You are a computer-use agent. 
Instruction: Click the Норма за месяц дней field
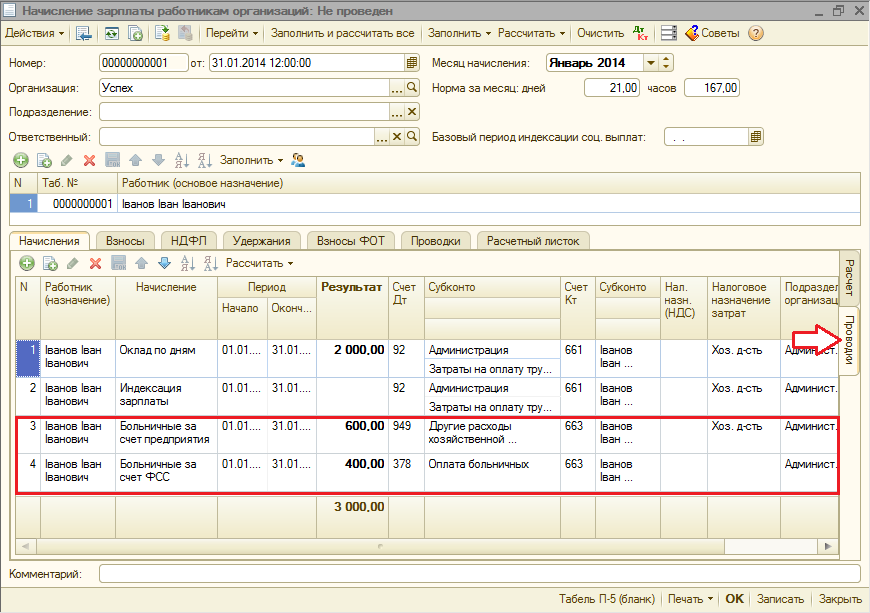coord(612,88)
